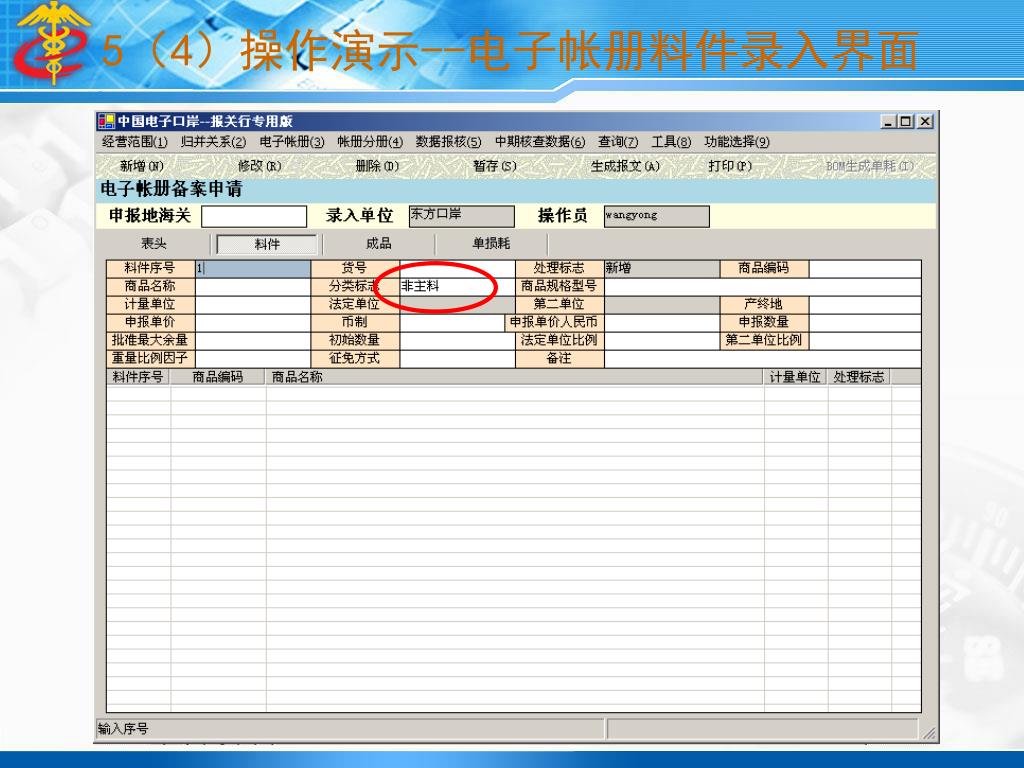1024x768 pixels.
Task: Click the 修改(R) toolbar button
Action: (x=259, y=166)
